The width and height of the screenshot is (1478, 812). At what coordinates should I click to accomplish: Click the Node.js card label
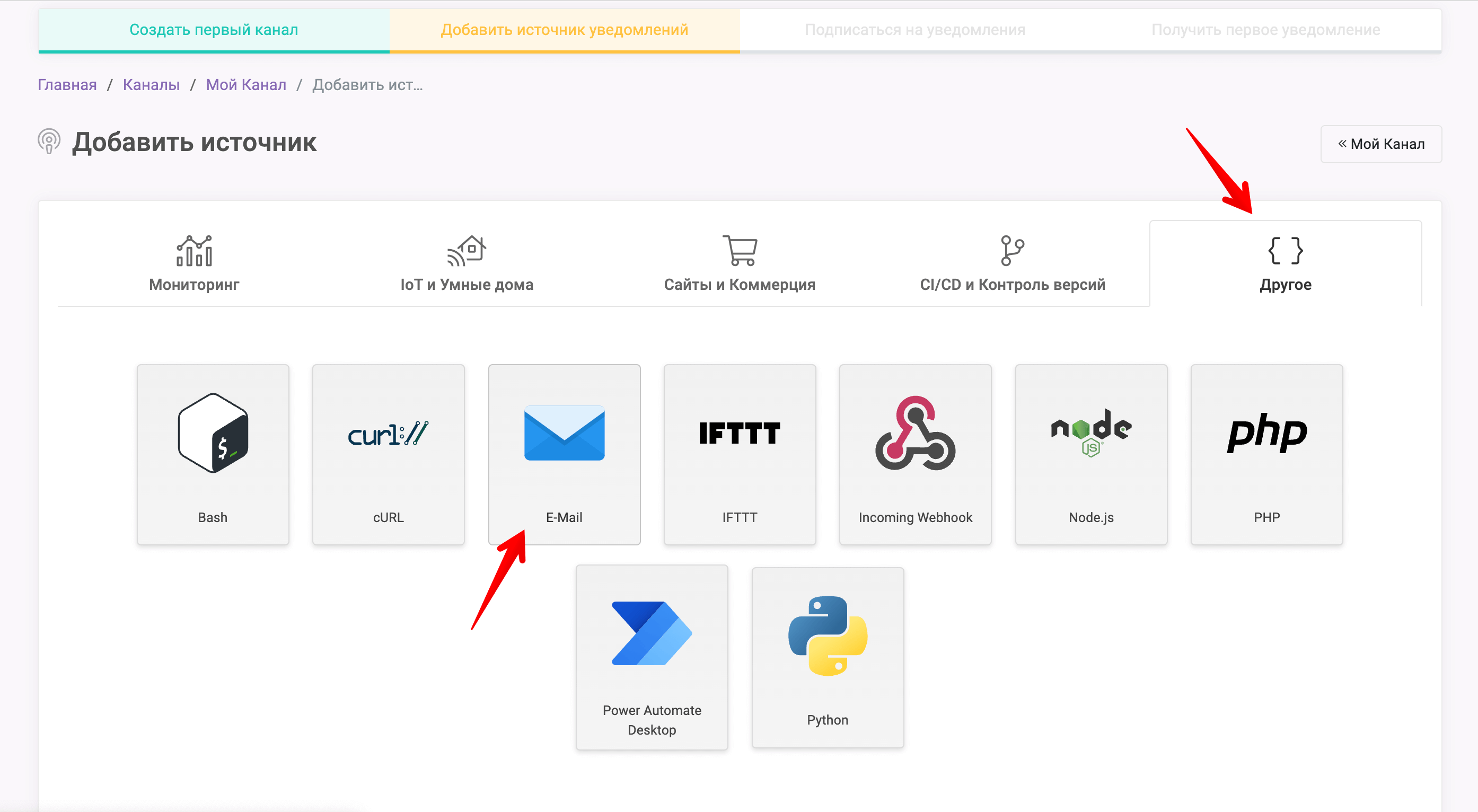(1090, 517)
